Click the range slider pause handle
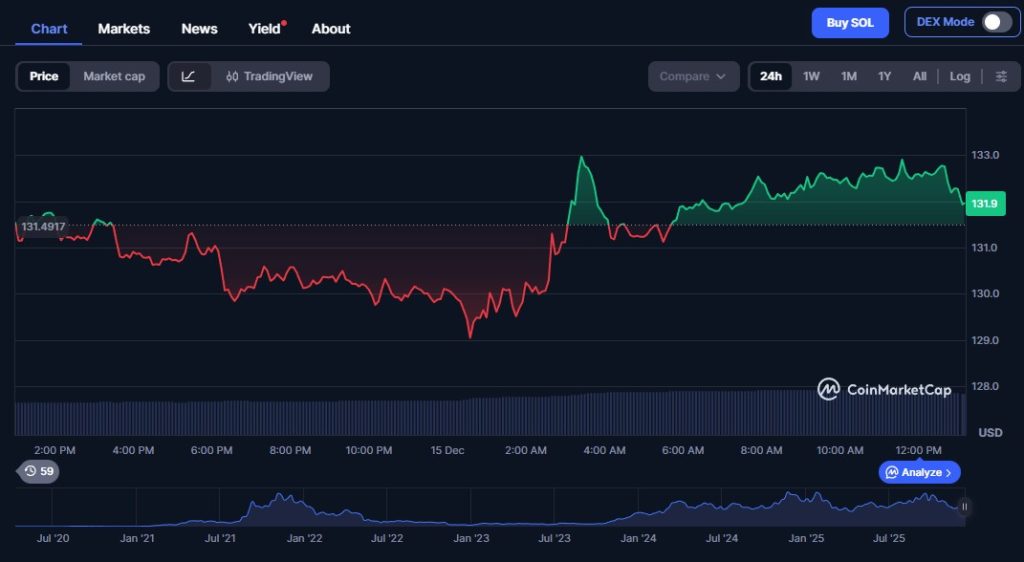This screenshot has width=1024, height=562. pos(965,507)
